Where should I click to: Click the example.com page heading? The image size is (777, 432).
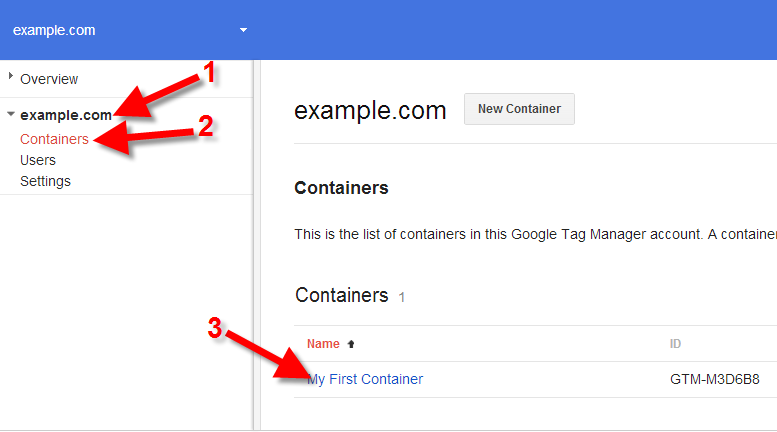370,110
